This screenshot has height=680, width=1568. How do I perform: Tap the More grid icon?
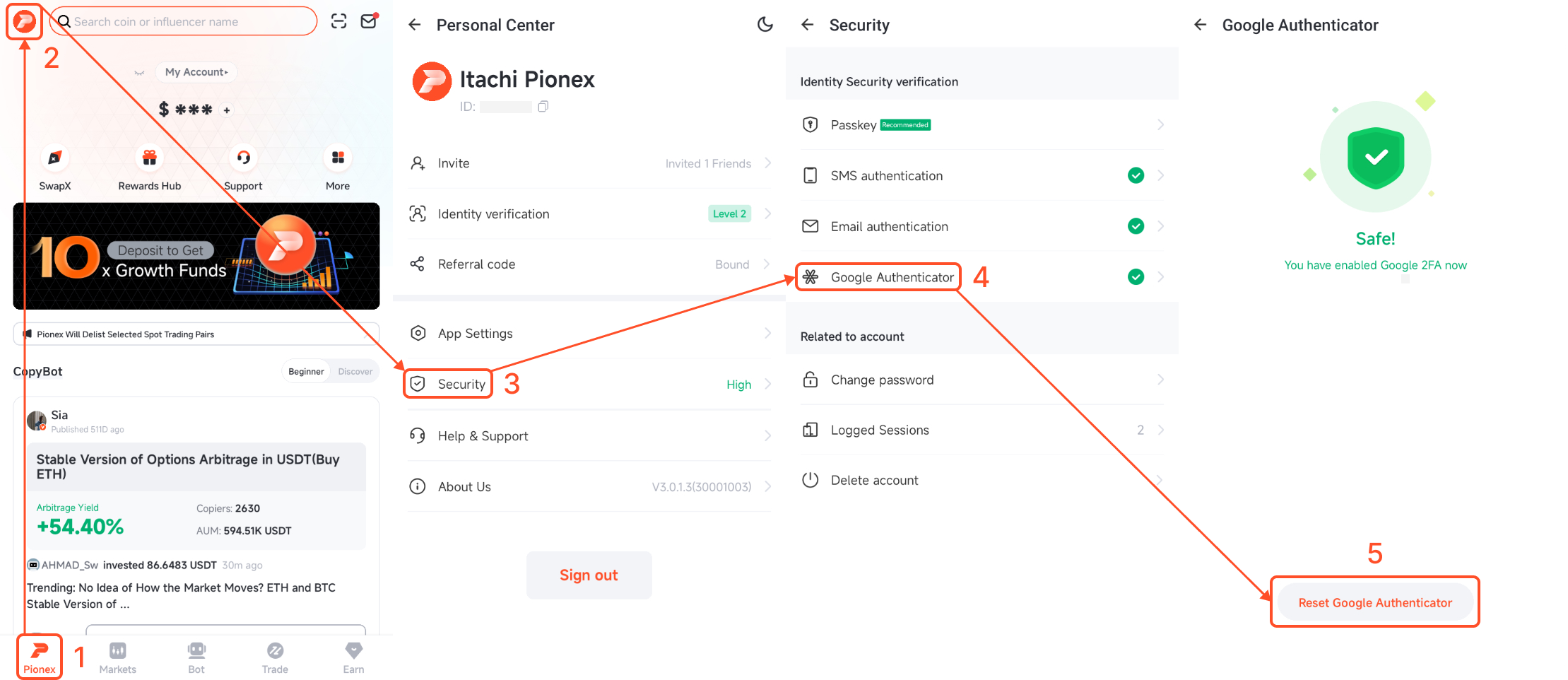pyautogui.click(x=337, y=158)
